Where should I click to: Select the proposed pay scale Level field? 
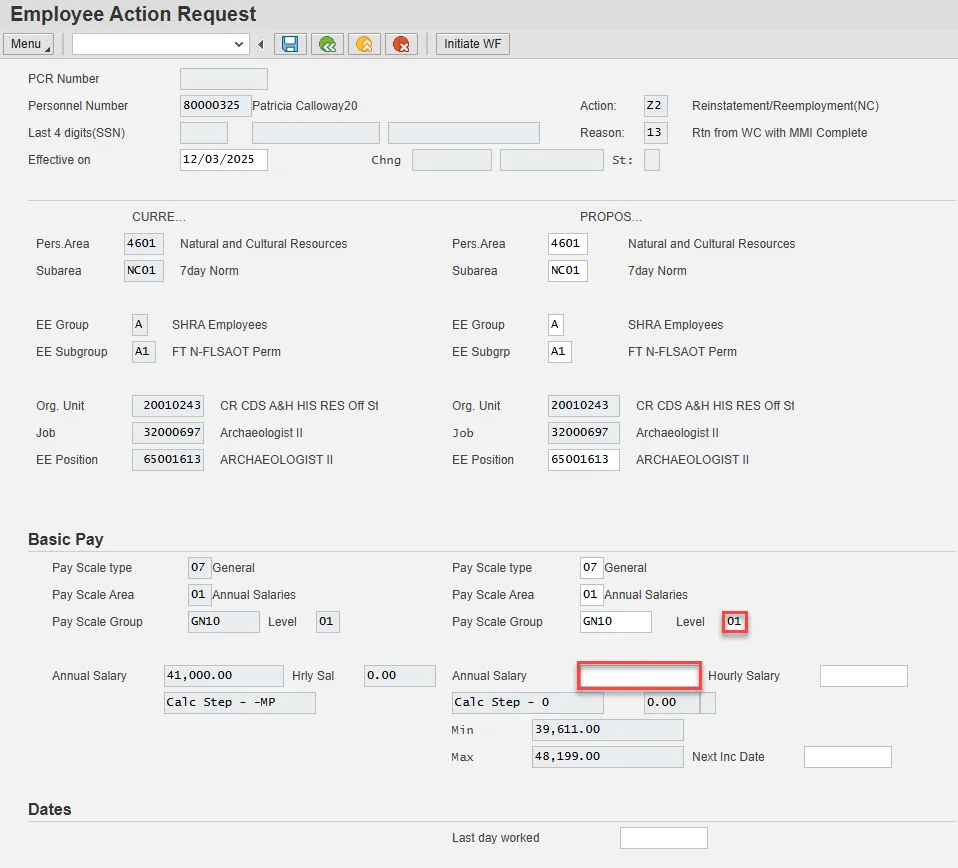(x=735, y=622)
